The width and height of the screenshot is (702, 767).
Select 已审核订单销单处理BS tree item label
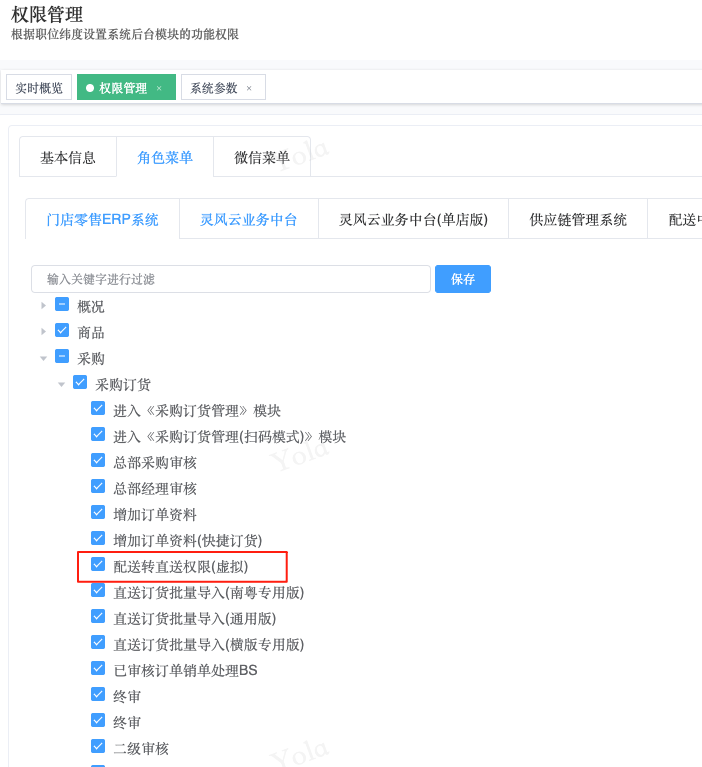coord(185,670)
